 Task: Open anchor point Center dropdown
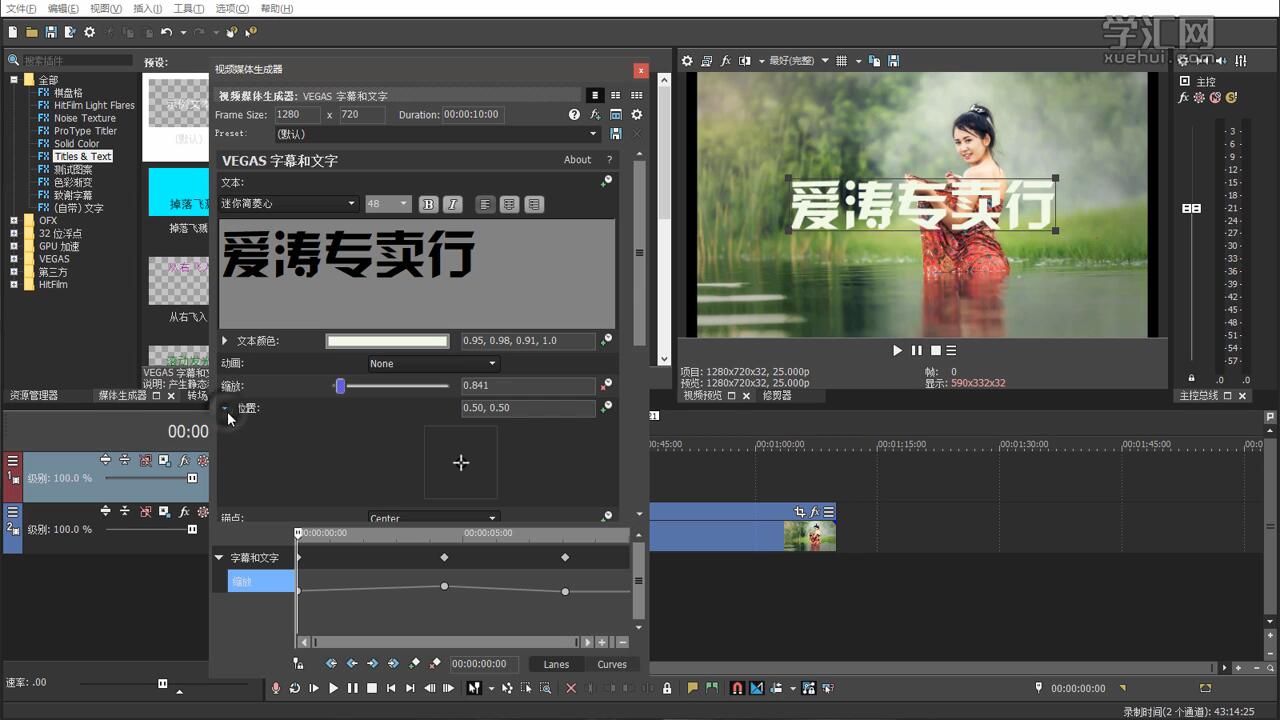point(432,518)
